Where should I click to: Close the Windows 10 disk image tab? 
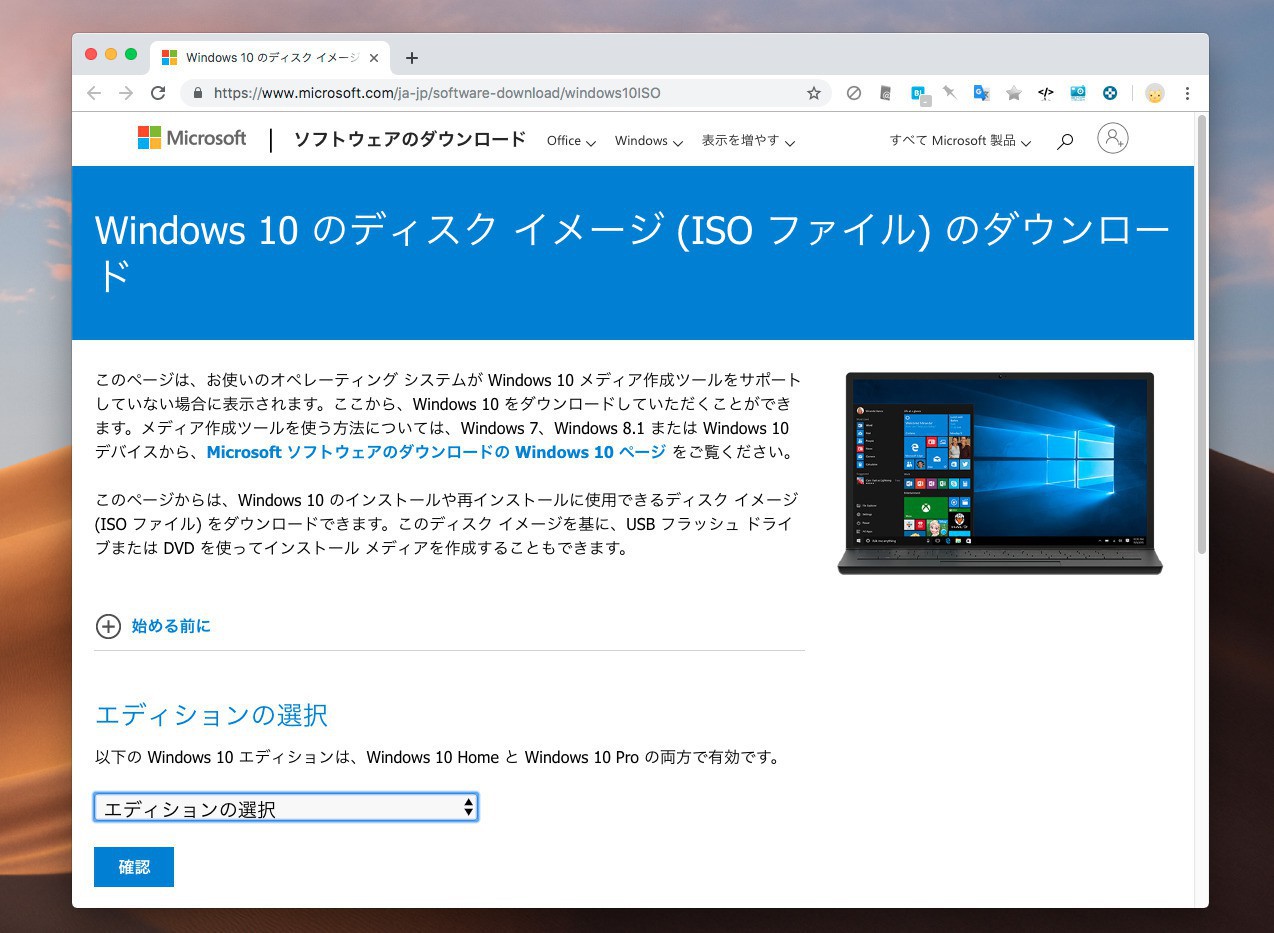(x=374, y=58)
